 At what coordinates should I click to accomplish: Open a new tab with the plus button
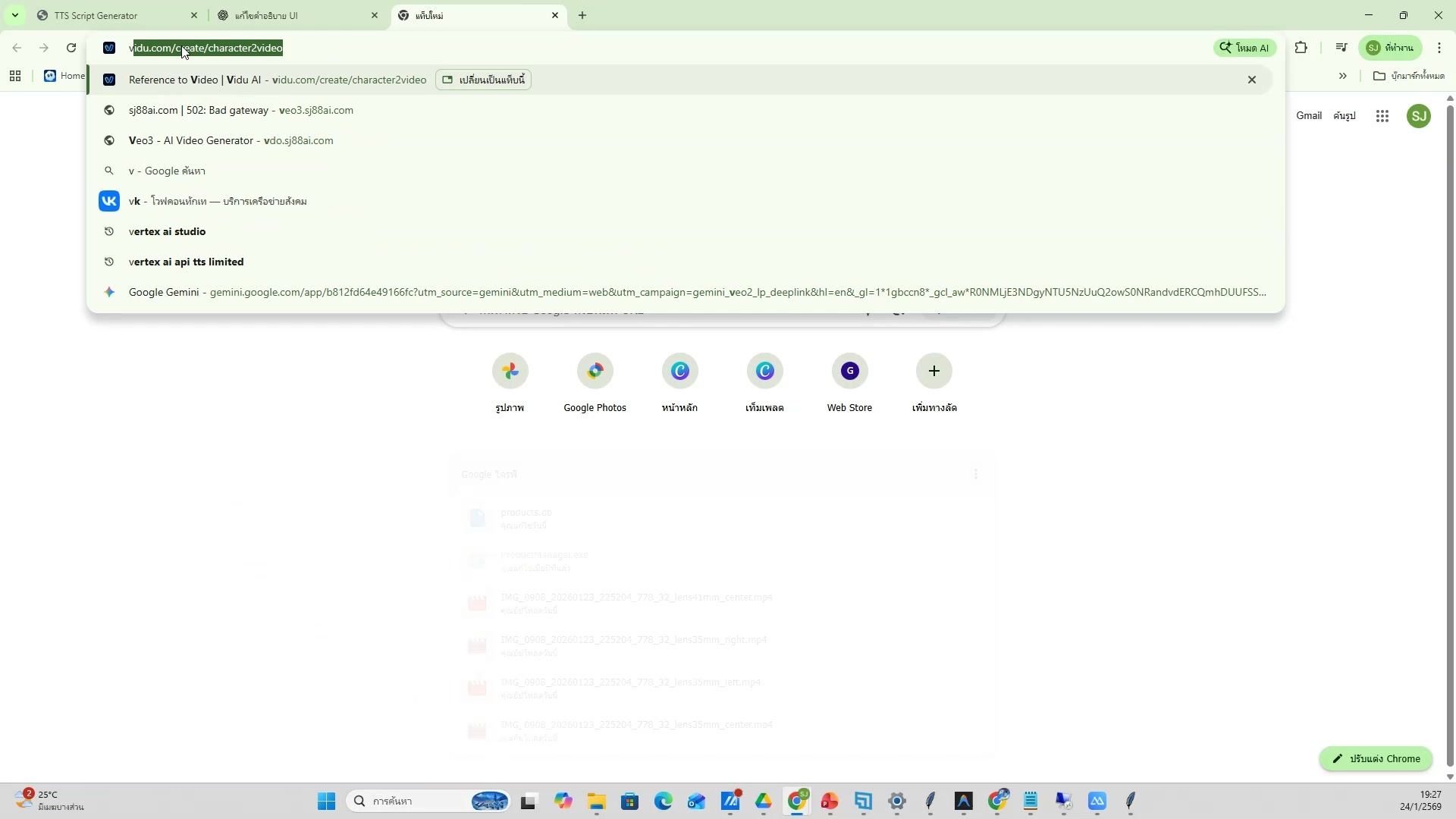tap(582, 15)
